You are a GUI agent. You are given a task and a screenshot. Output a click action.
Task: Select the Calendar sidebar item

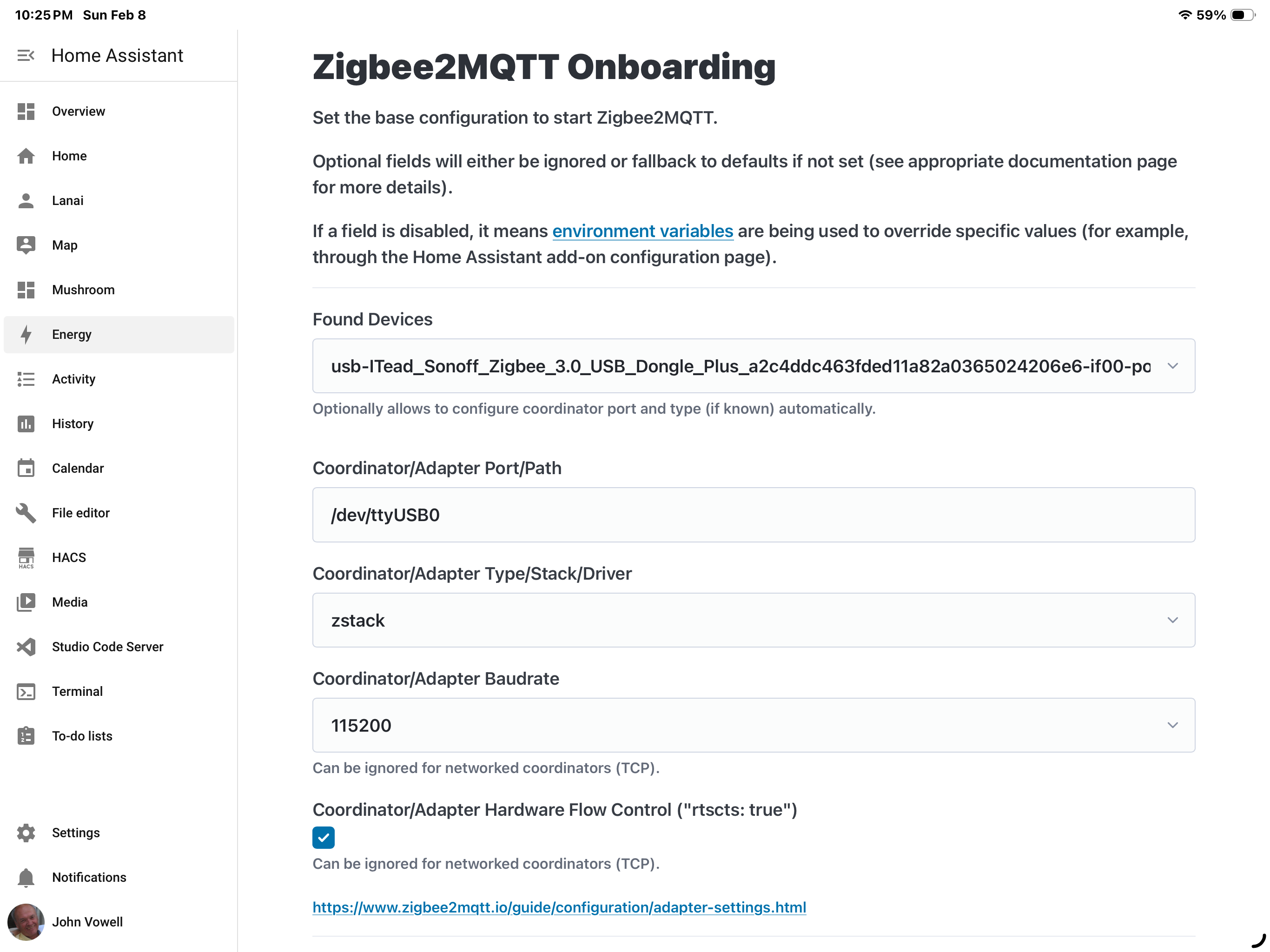78,469
